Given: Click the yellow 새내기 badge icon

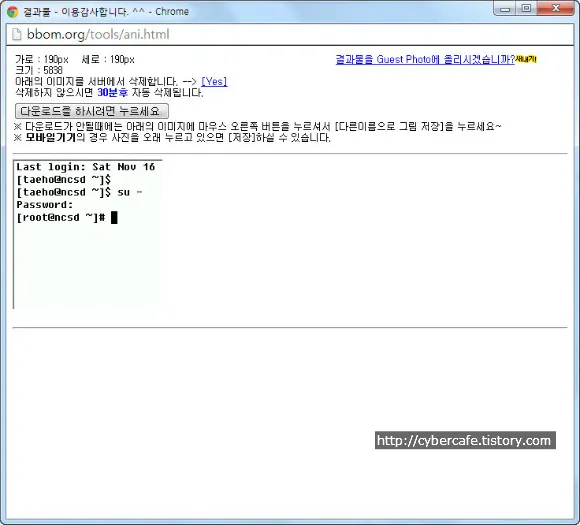Looking at the screenshot, I should coord(526,59).
